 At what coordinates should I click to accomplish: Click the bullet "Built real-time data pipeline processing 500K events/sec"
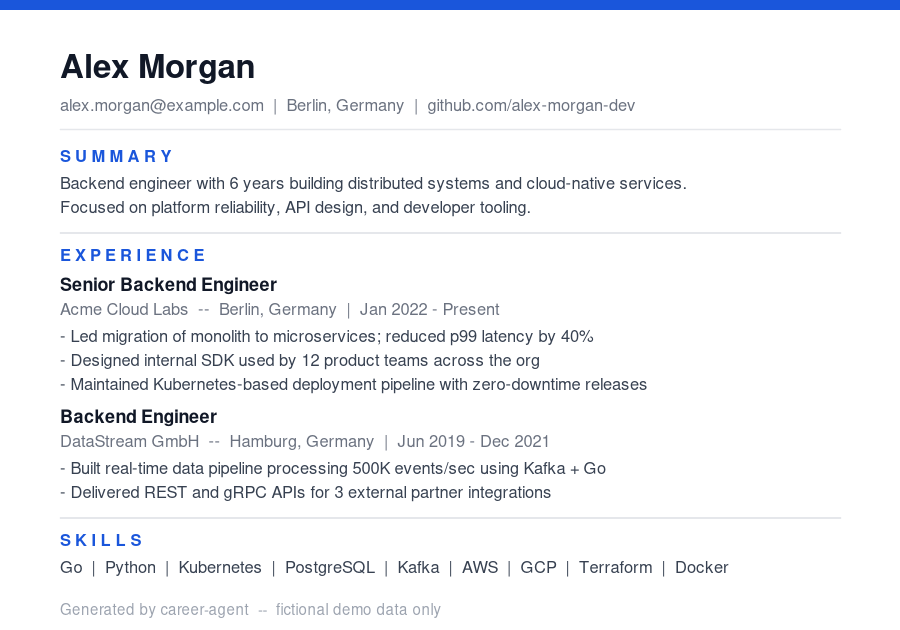tap(333, 469)
